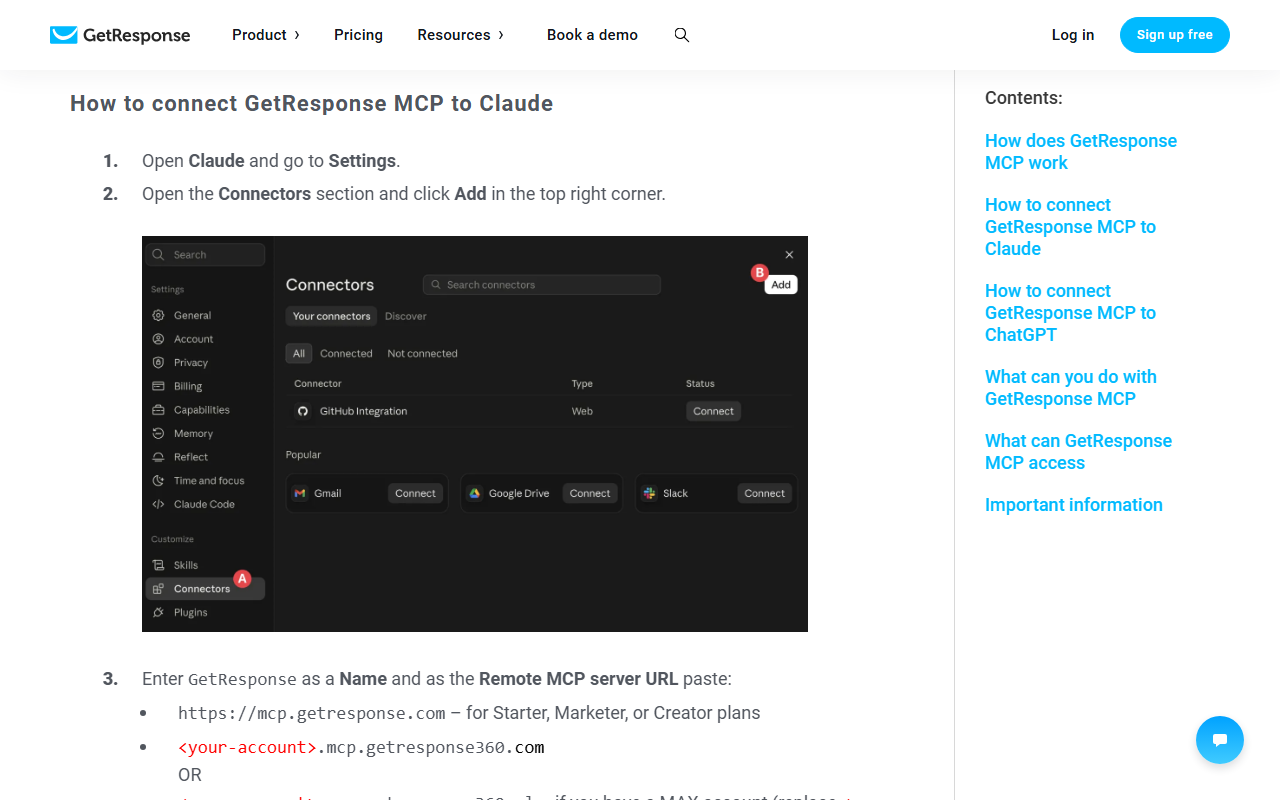Select the Contents link about connecting MCP to Claude
This screenshot has width=1280, height=800.
click(1070, 227)
